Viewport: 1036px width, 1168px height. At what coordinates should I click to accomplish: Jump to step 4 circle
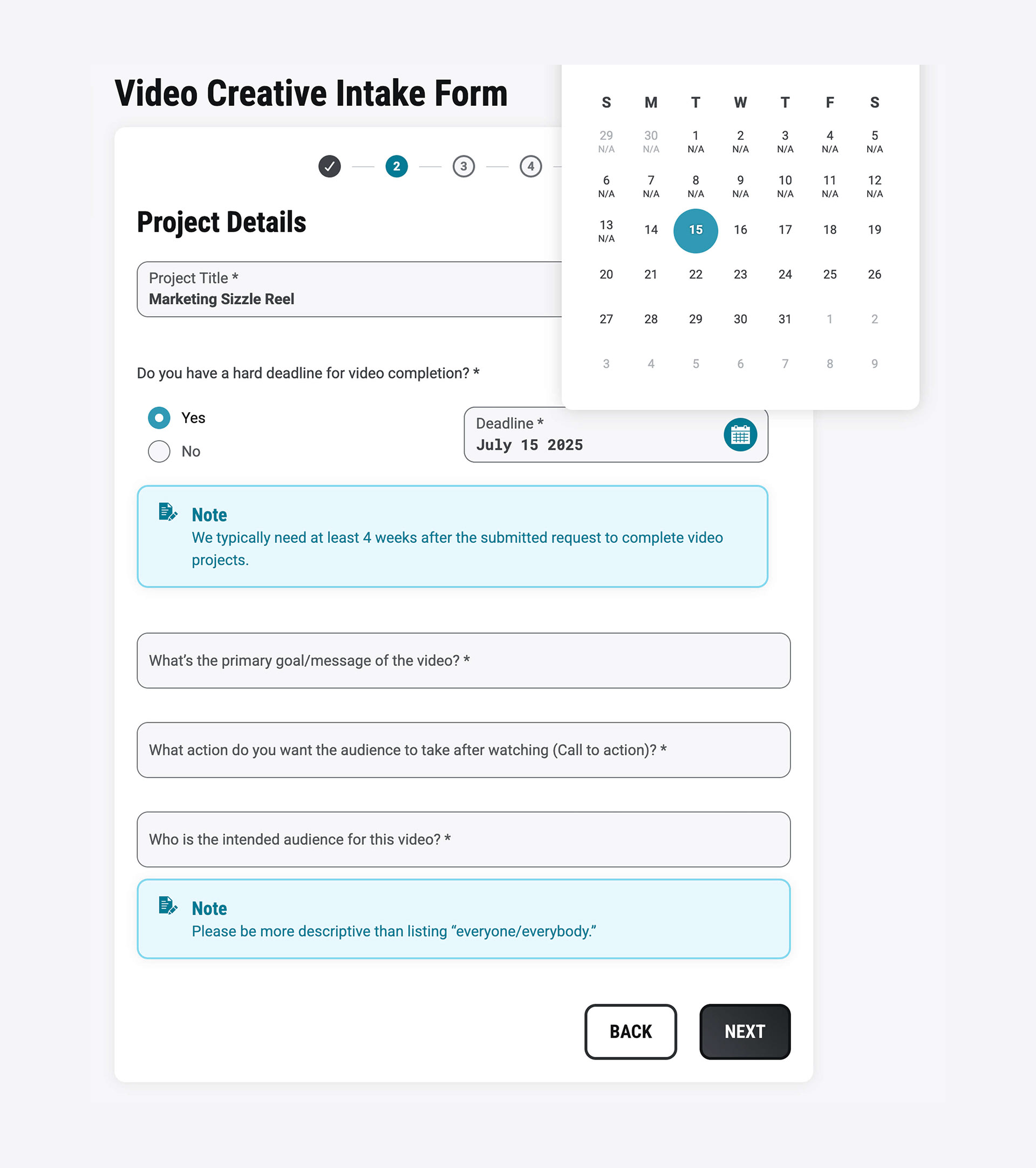pyautogui.click(x=531, y=166)
